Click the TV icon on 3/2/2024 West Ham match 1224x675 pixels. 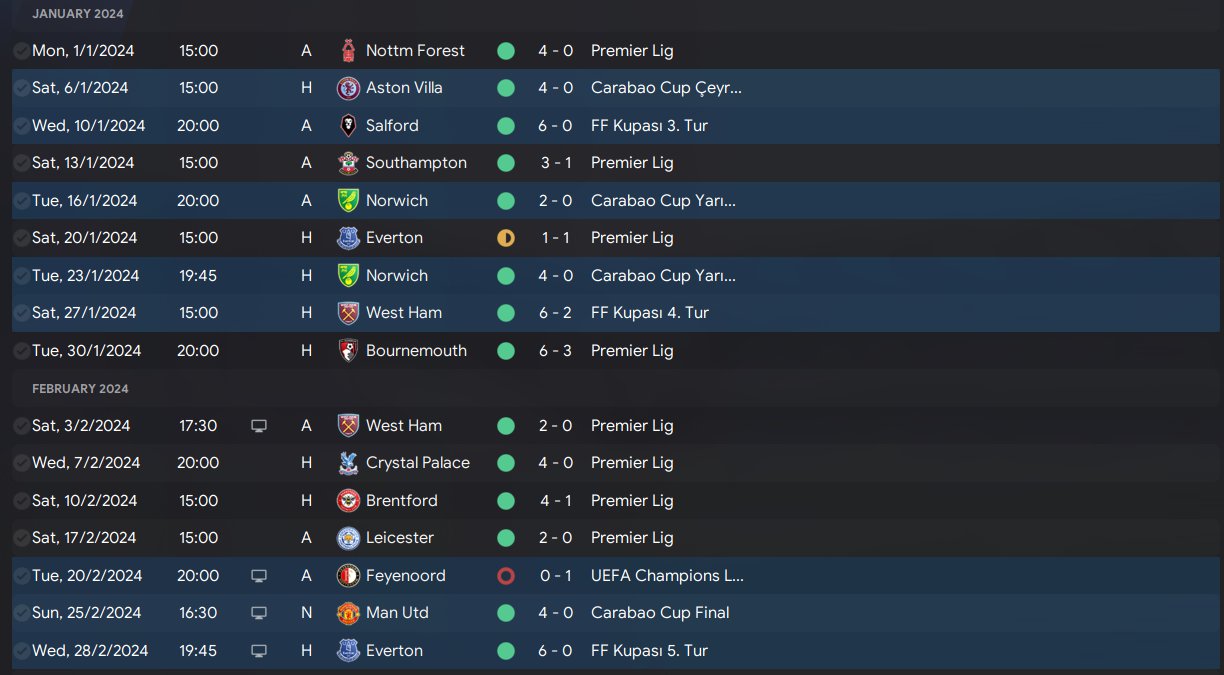click(x=259, y=426)
